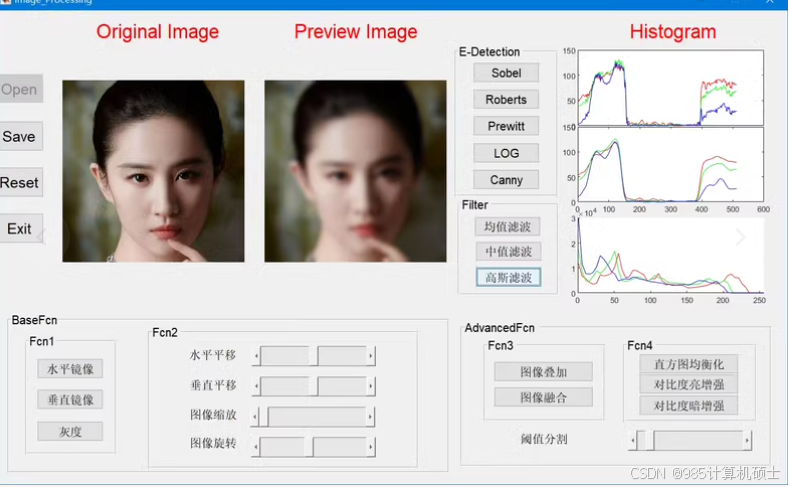Click the Fcn2 panel label
Image resolution: width=791 pixels, height=487 pixels.
[x=165, y=333]
